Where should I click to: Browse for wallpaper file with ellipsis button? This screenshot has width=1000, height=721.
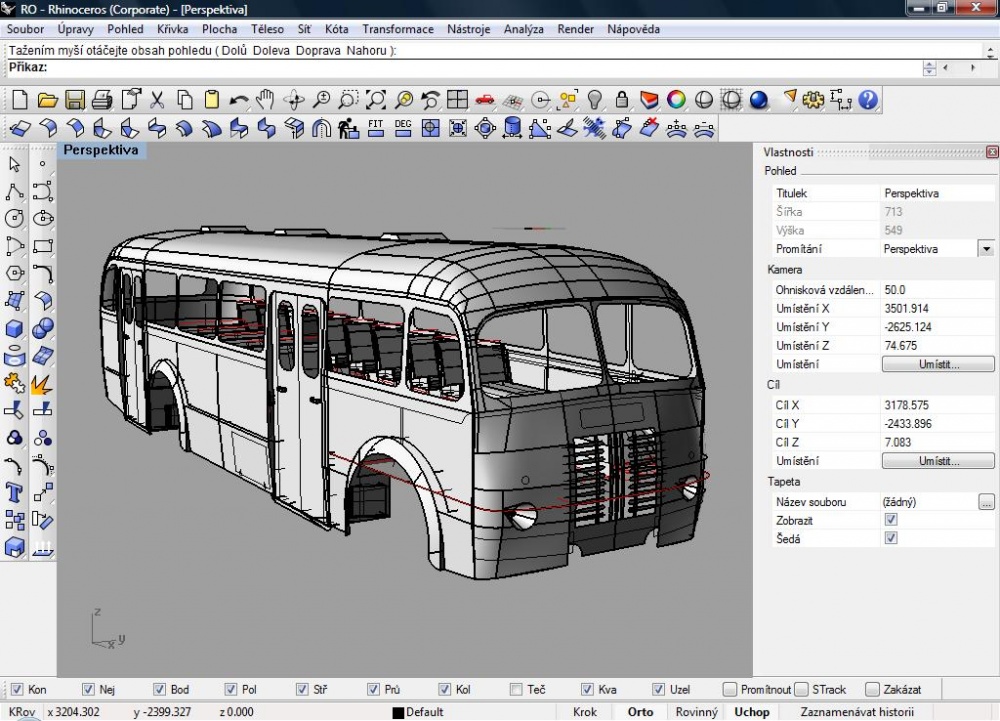(986, 502)
